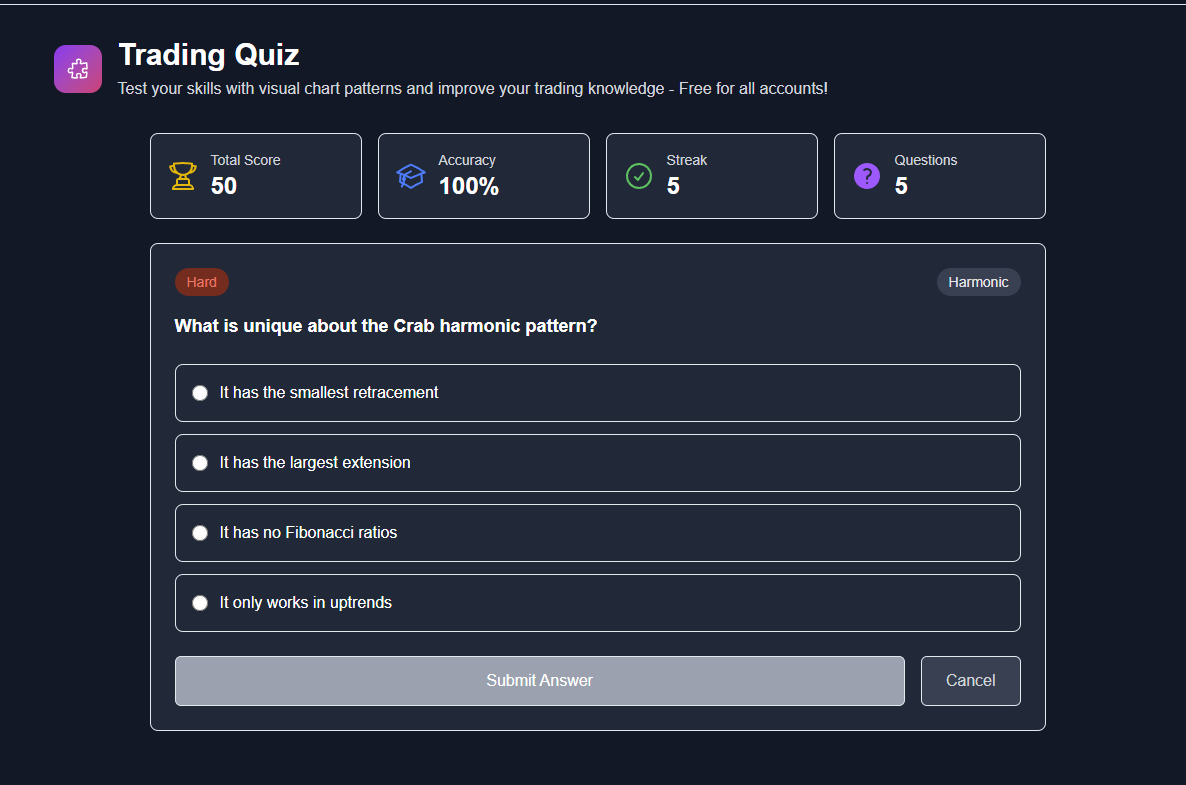
Task: Click the Harmonic category badge
Action: click(978, 281)
